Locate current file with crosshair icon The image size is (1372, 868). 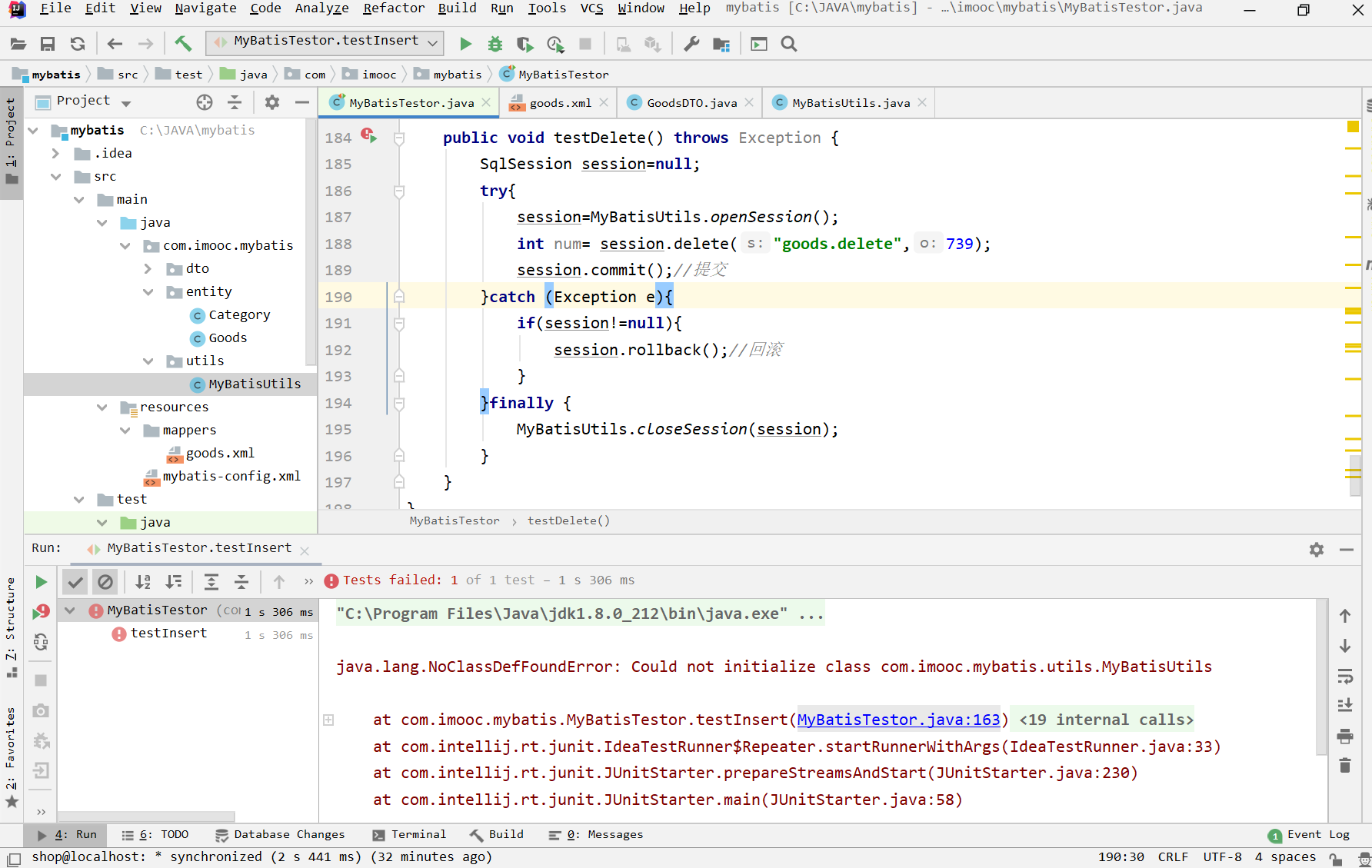tap(204, 101)
